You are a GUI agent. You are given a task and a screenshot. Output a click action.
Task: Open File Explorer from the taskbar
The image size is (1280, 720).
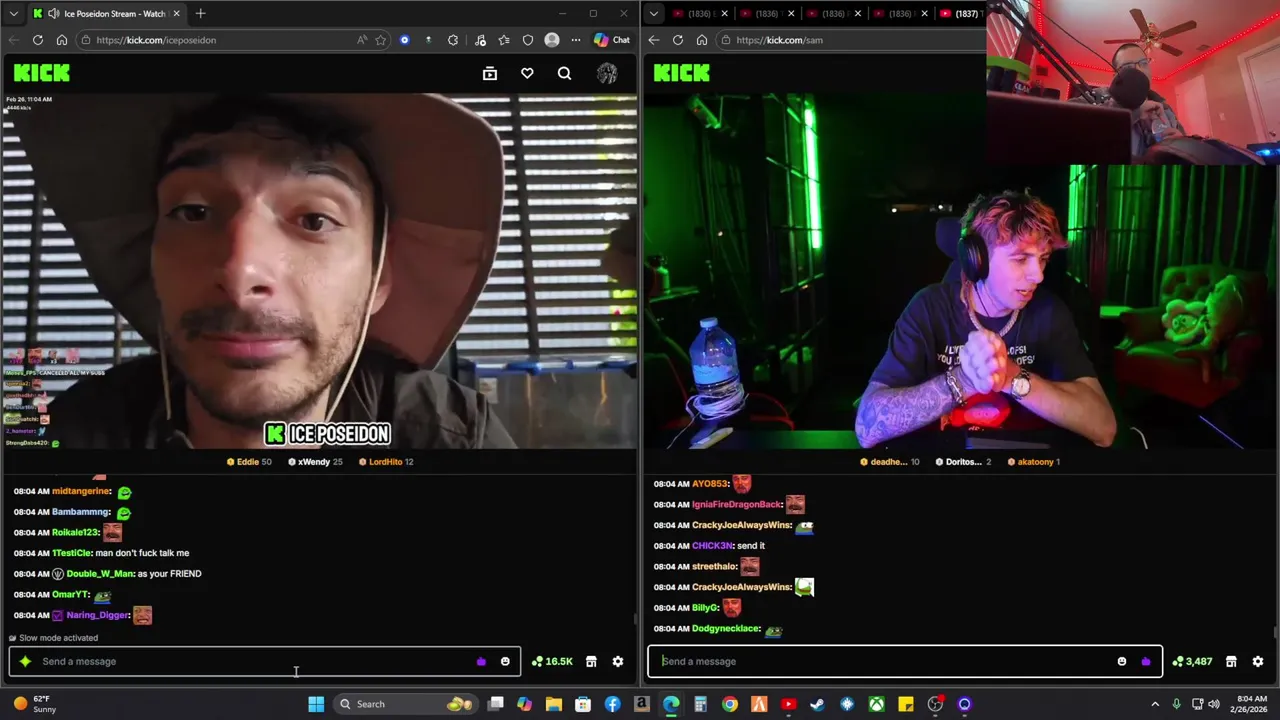(553, 704)
